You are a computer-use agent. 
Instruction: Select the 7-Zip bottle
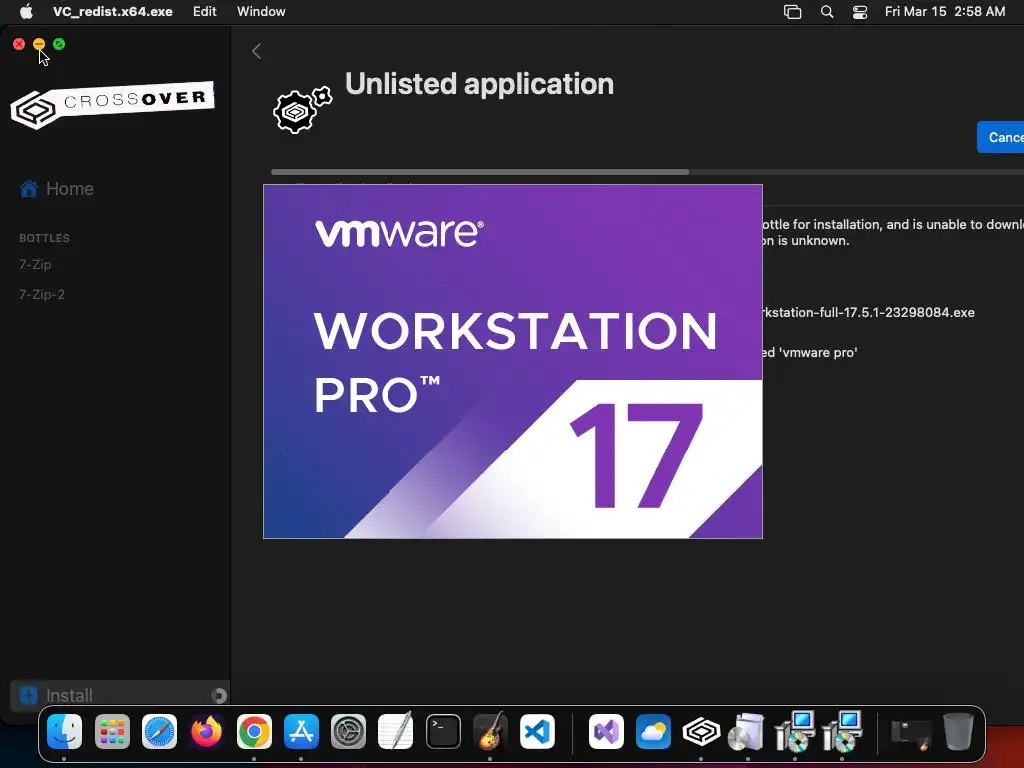pyautogui.click(x=35, y=264)
